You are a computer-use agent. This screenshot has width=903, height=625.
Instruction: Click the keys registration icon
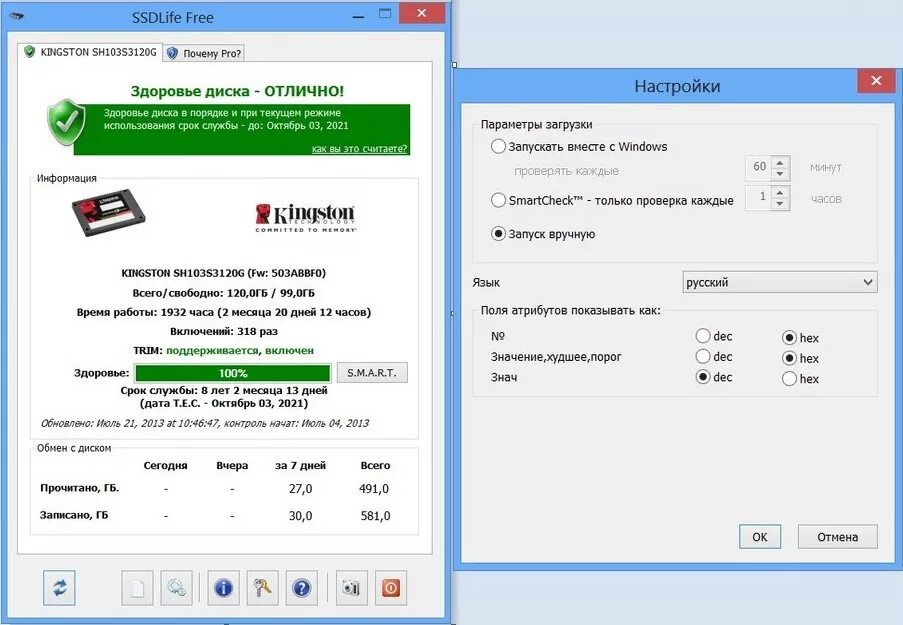pyautogui.click(x=262, y=588)
